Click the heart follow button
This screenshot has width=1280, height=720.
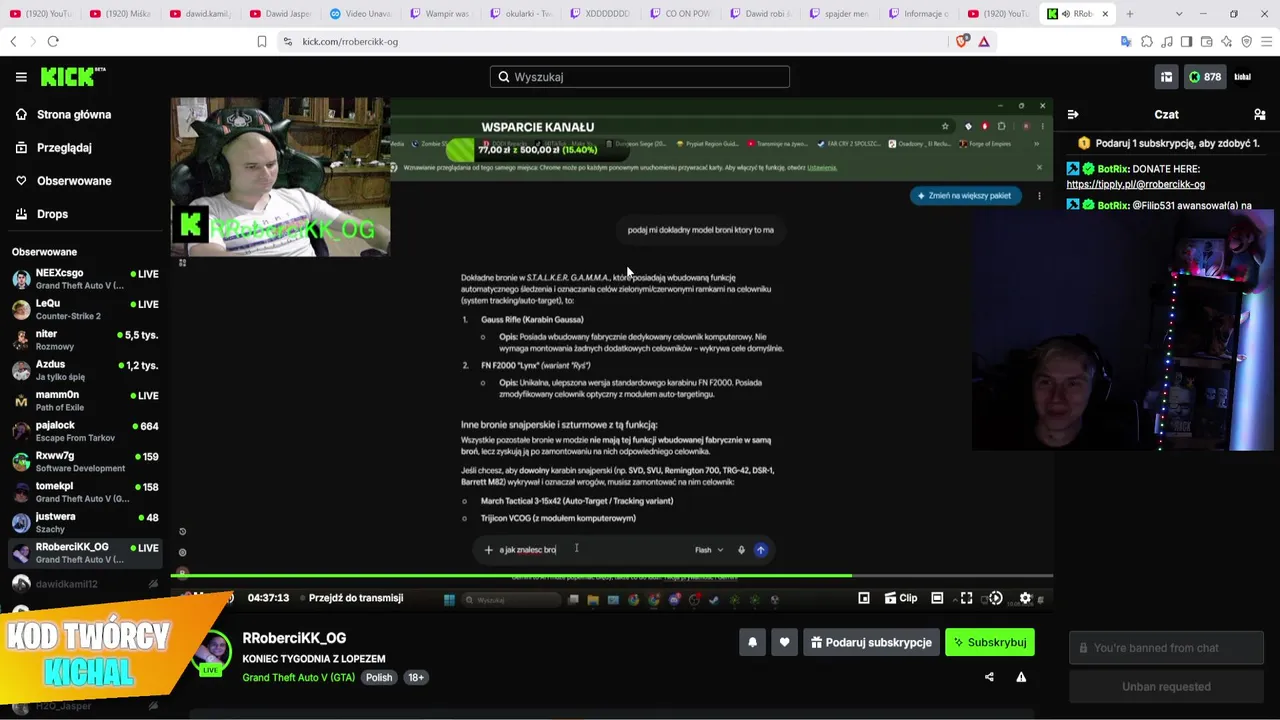[x=785, y=642]
